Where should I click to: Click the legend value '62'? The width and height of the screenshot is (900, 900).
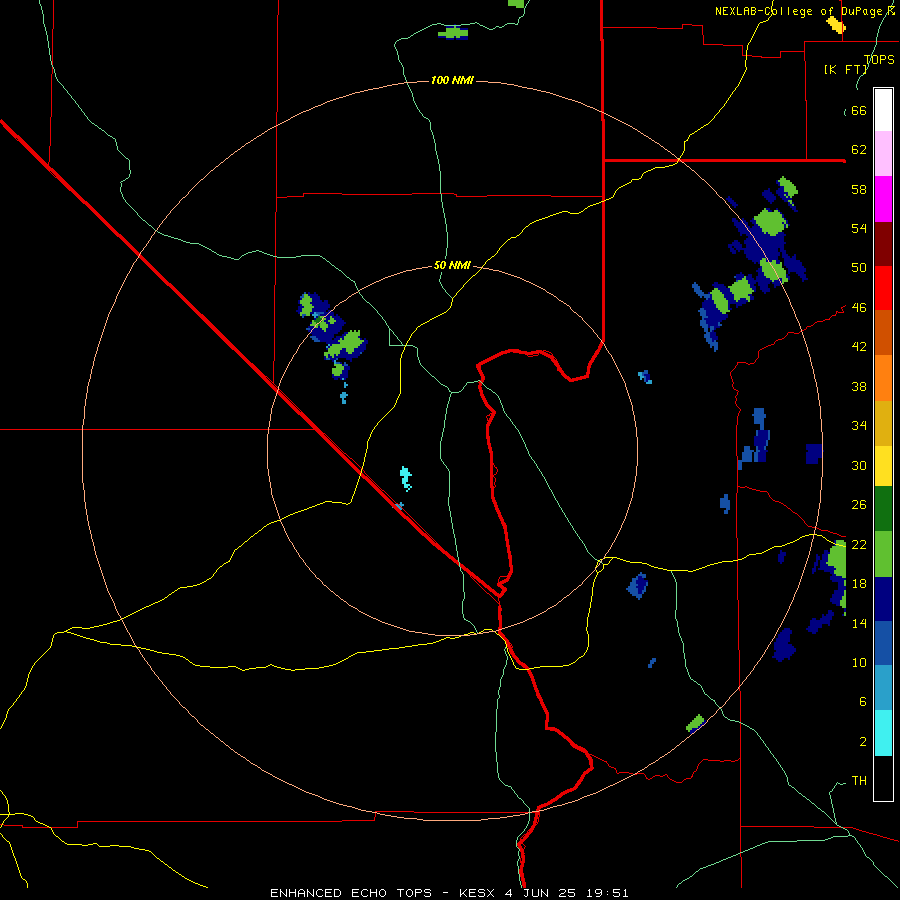pyautogui.click(x=859, y=150)
